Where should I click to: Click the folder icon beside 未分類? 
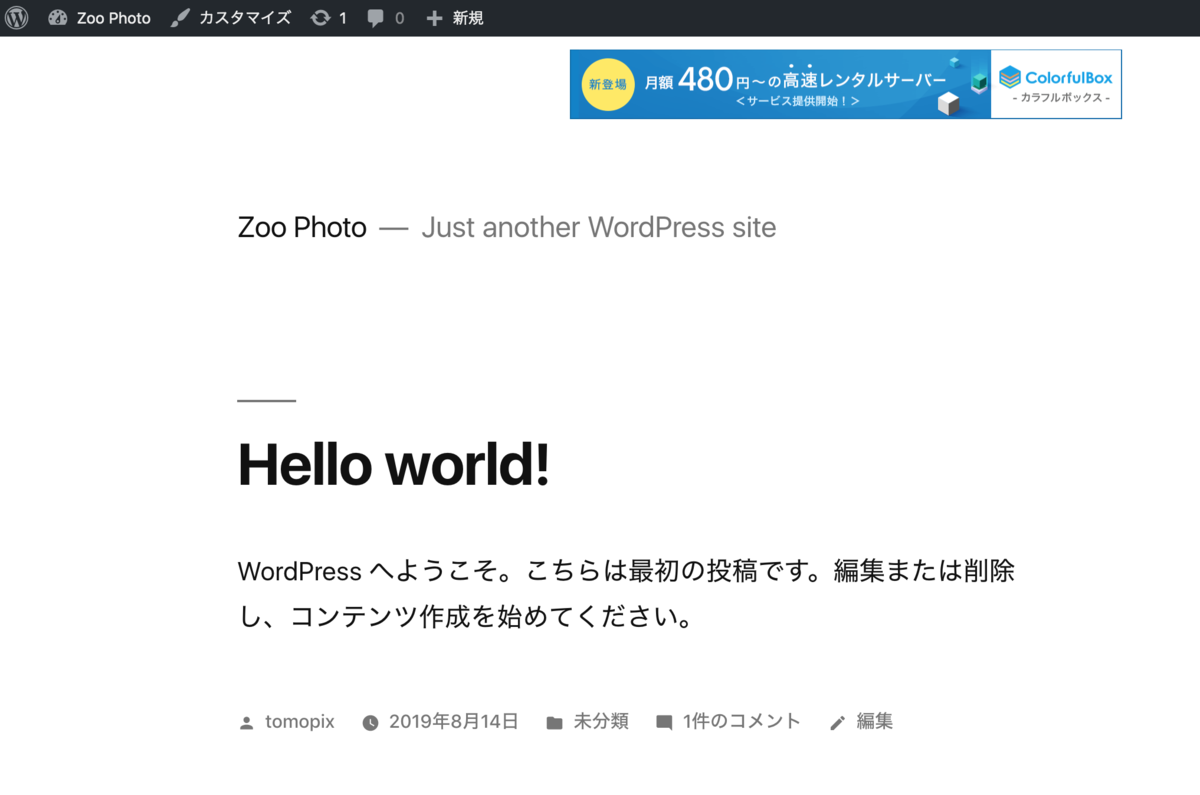pyautogui.click(x=553, y=721)
